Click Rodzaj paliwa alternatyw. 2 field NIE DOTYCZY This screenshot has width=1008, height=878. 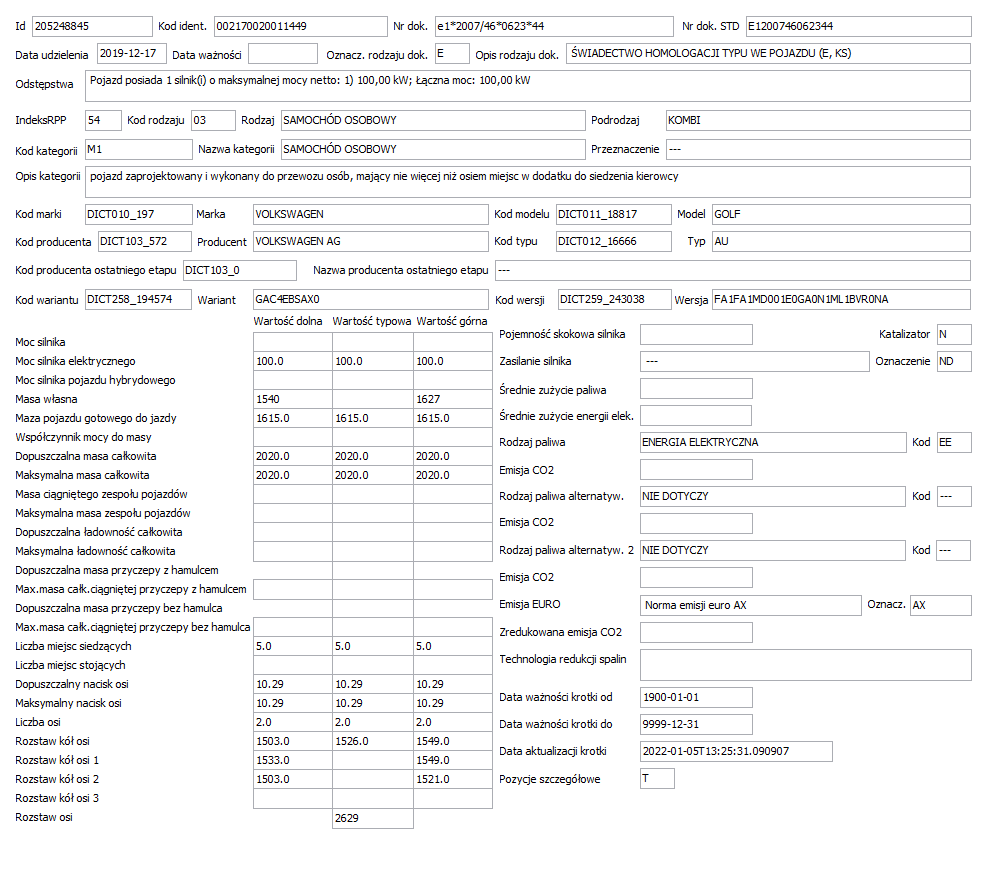773,550
